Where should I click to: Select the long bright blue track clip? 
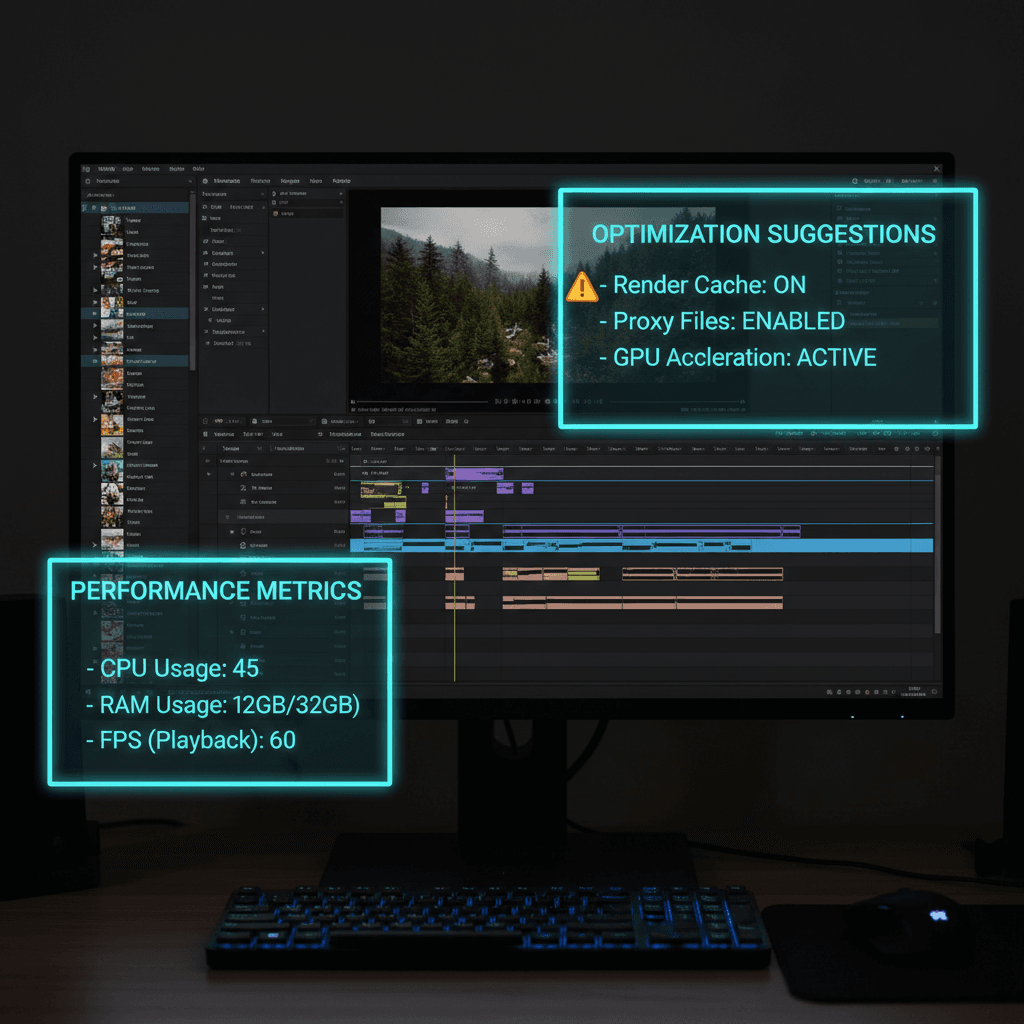tap(641, 546)
